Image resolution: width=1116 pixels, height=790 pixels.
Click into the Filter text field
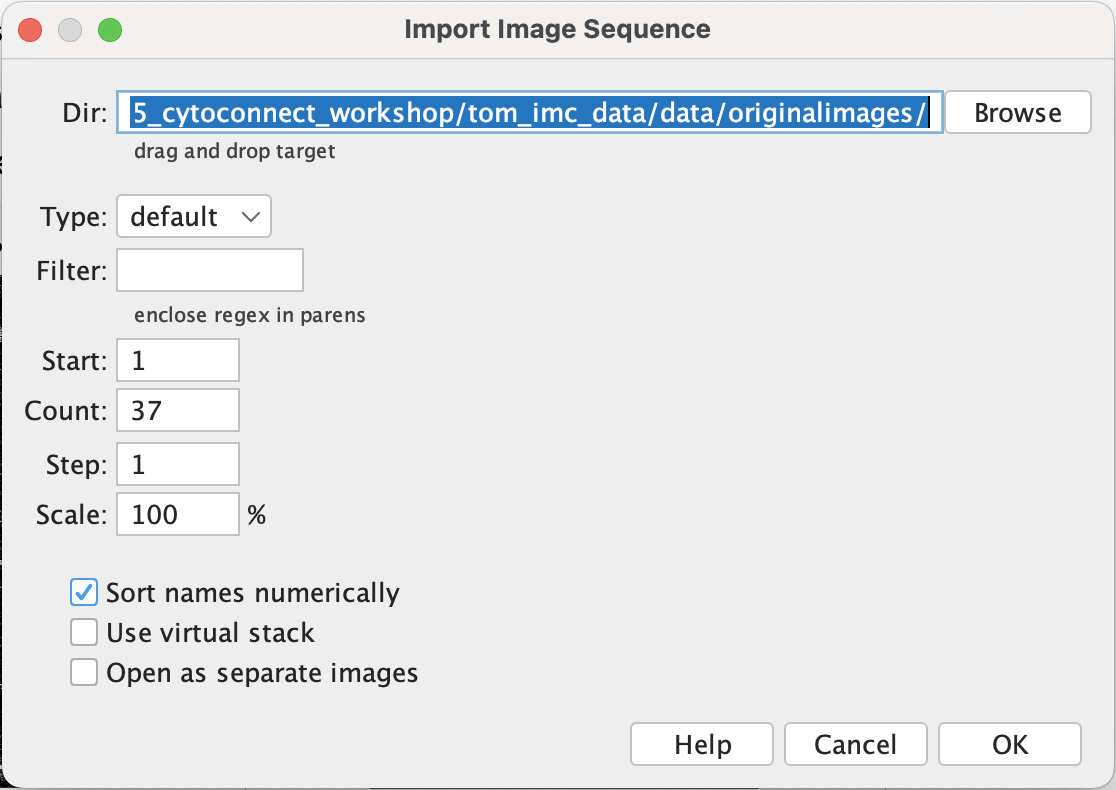click(210, 270)
